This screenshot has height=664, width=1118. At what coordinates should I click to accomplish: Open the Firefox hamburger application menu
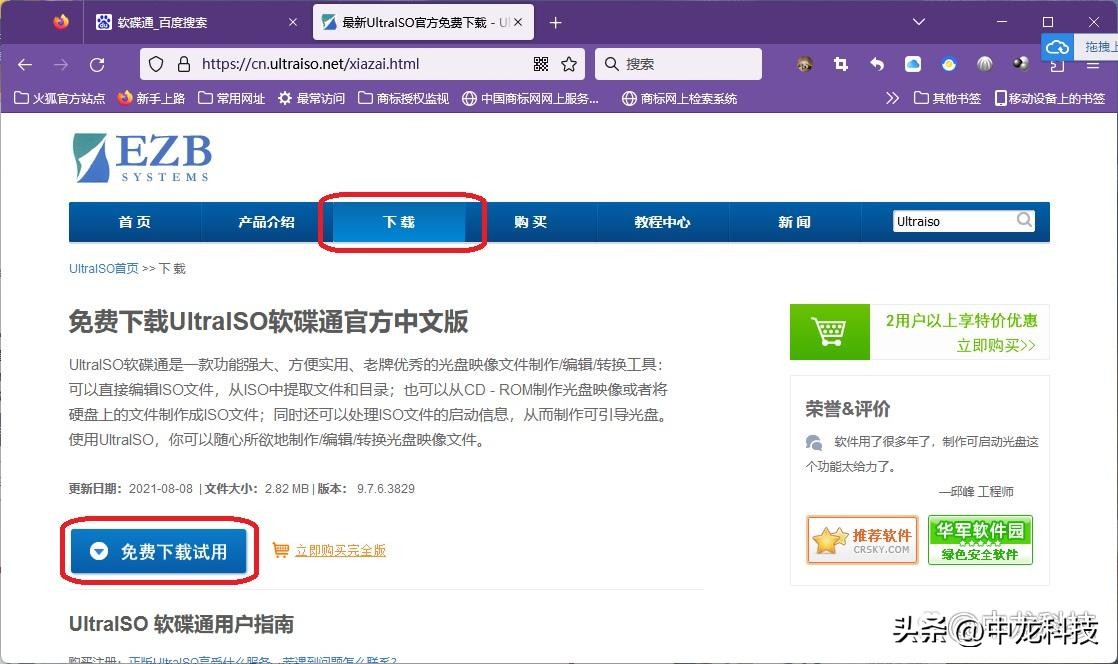(1091, 64)
